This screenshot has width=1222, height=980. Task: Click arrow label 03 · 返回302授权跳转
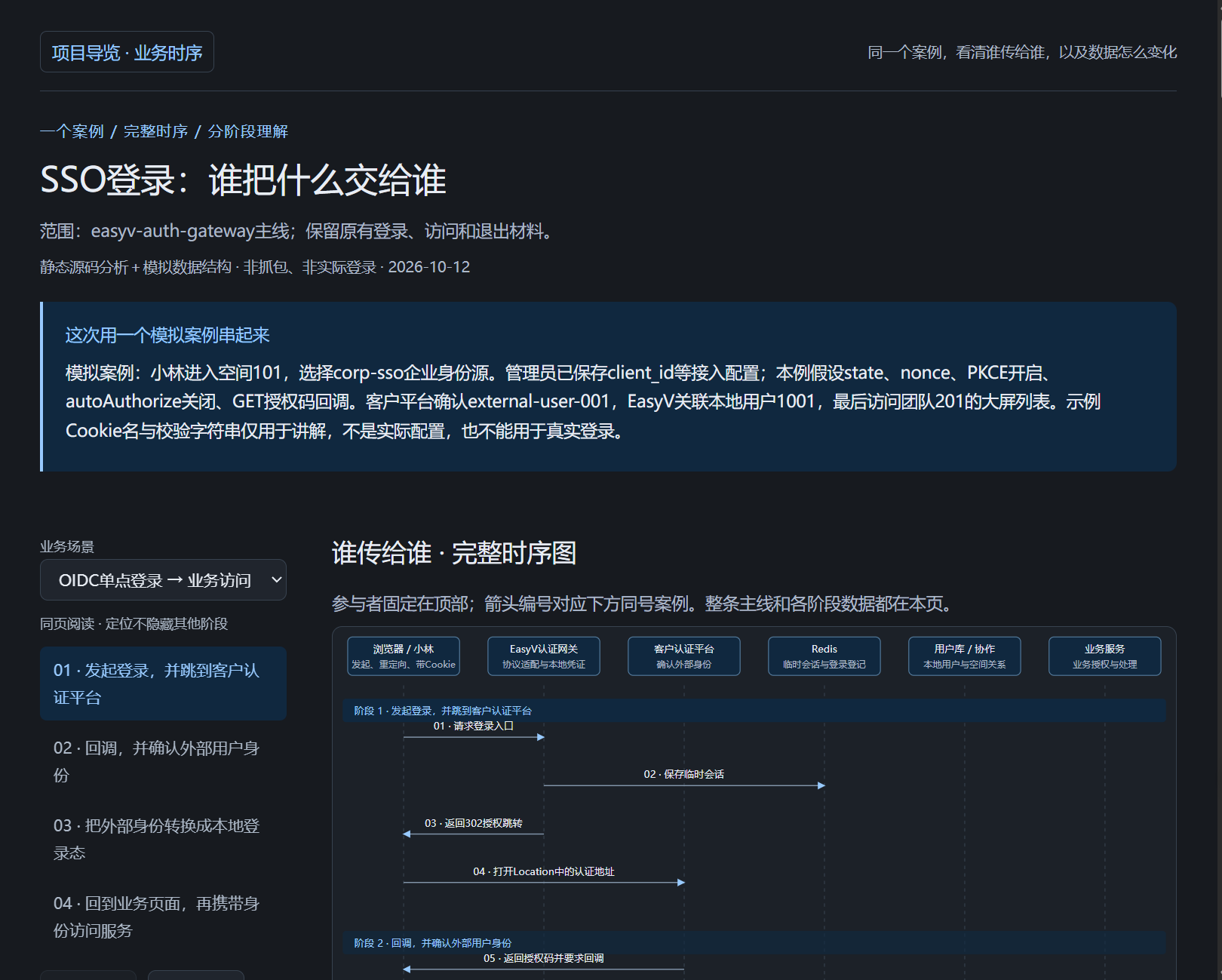click(x=474, y=823)
